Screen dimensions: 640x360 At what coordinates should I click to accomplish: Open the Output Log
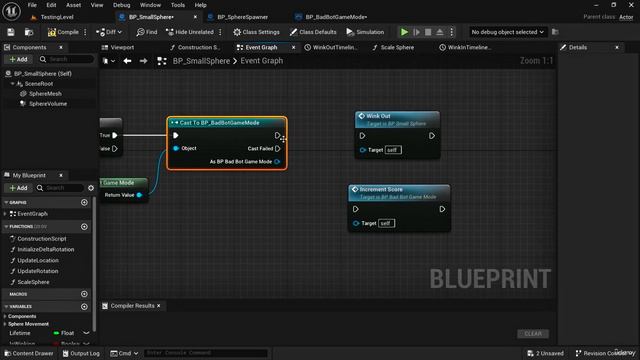click(81, 353)
